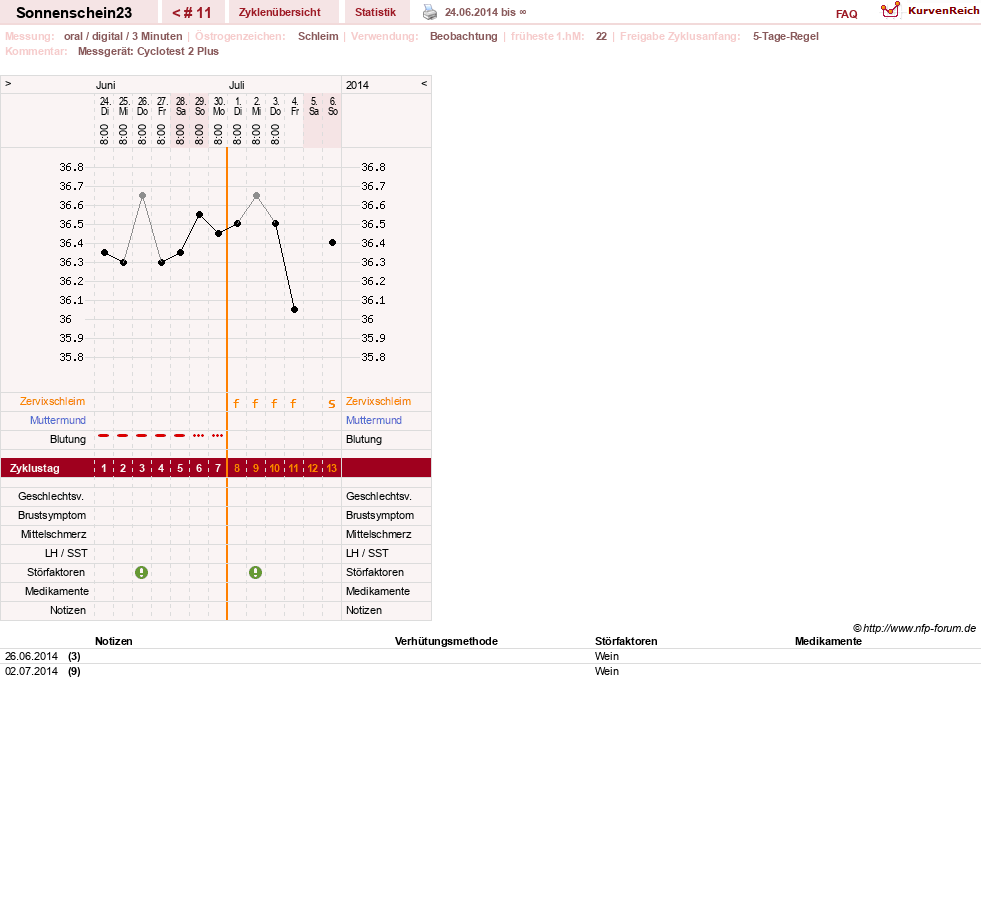The width and height of the screenshot is (981, 900).
Task: Select the temperature point on 6 July
Action: click(332, 243)
